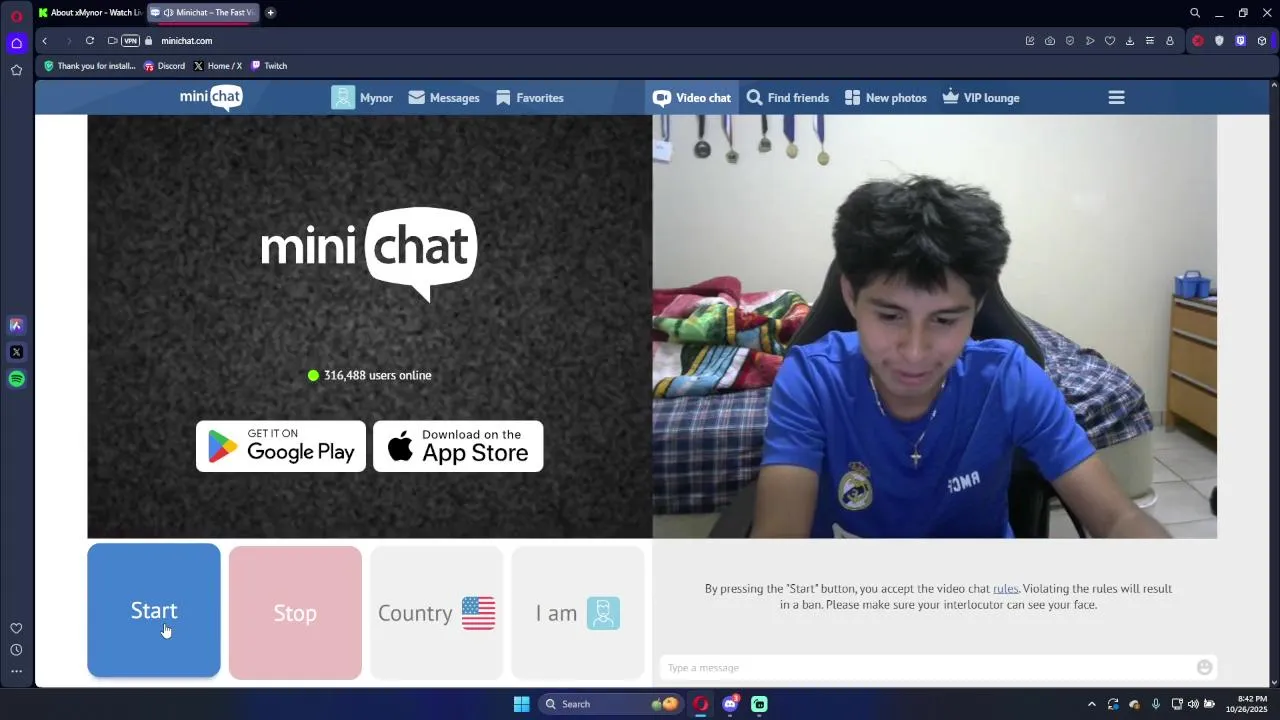Click the search tabs magnifier icon

1195,13
